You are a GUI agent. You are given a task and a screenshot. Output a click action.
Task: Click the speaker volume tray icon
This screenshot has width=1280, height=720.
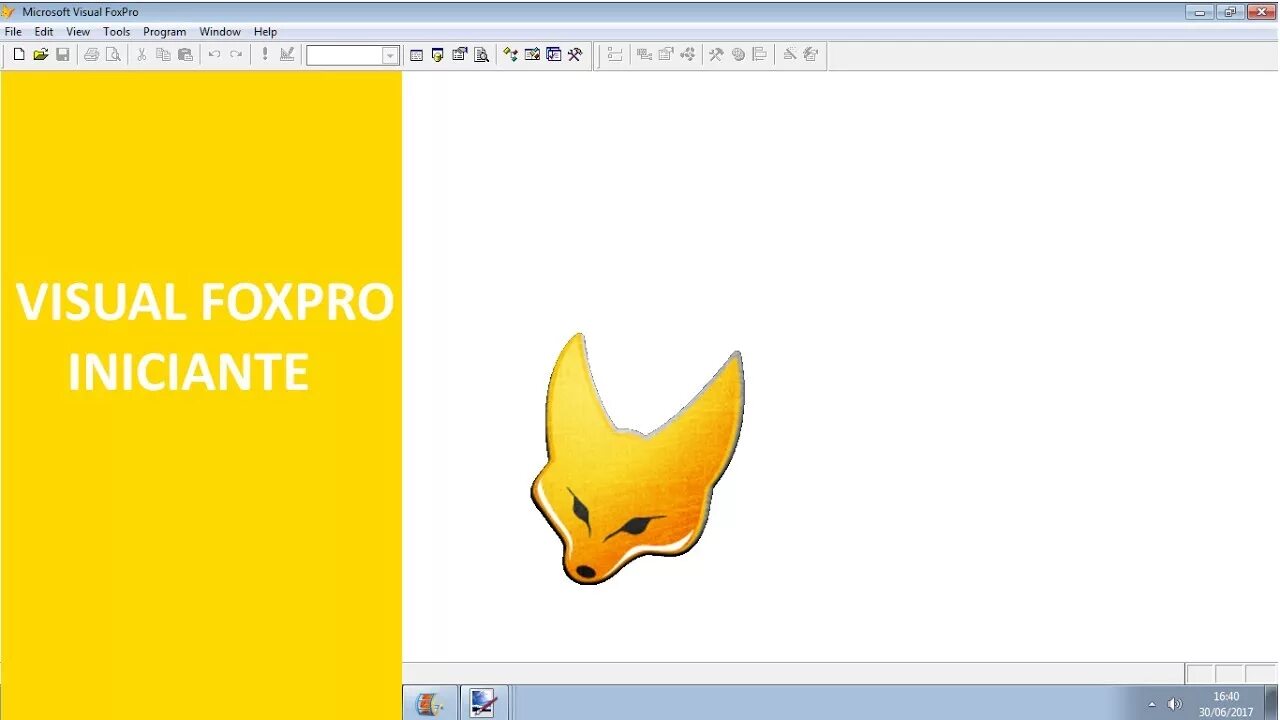tap(1174, 704)
